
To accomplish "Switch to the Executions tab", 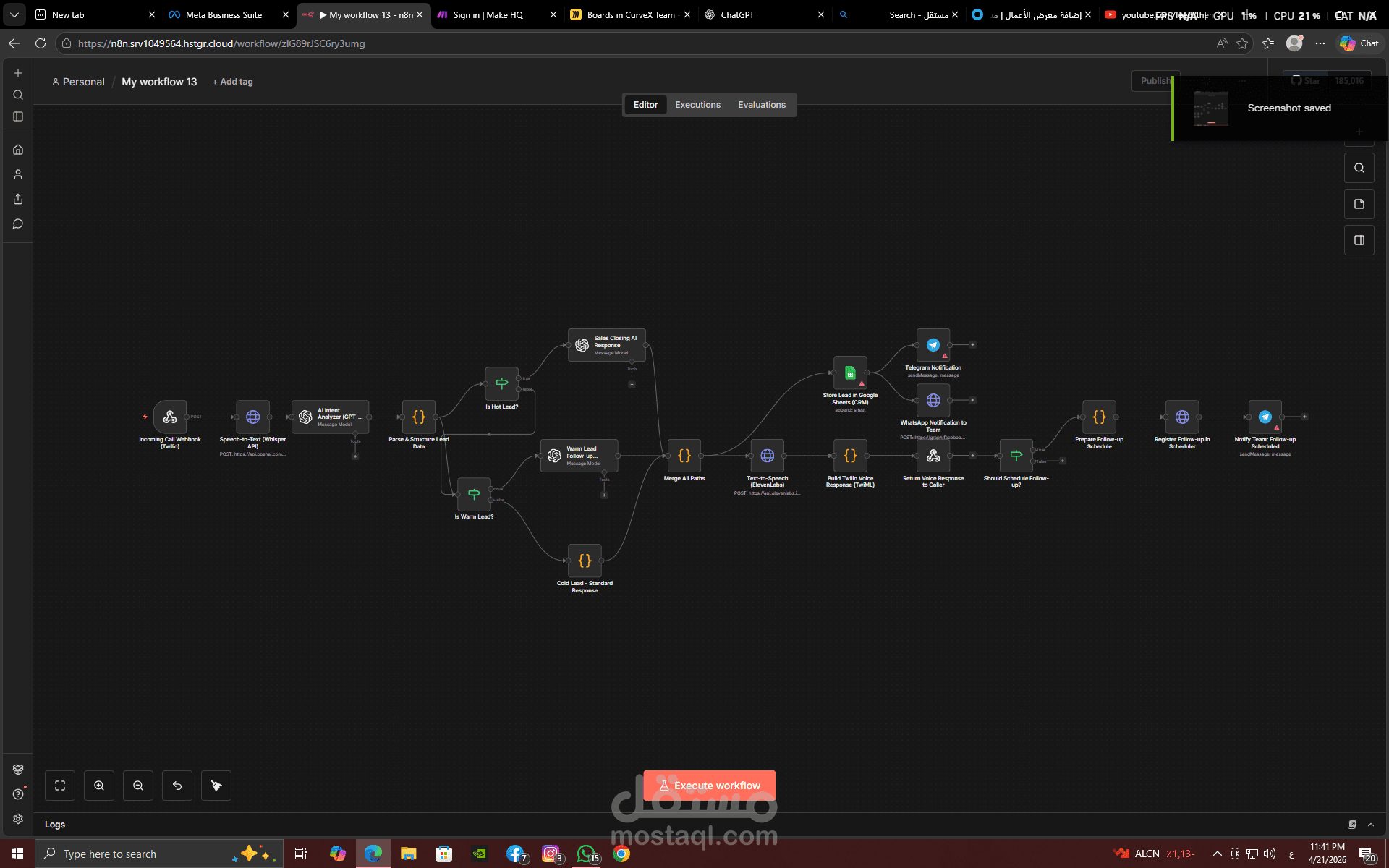I will (x=697, y=105).
